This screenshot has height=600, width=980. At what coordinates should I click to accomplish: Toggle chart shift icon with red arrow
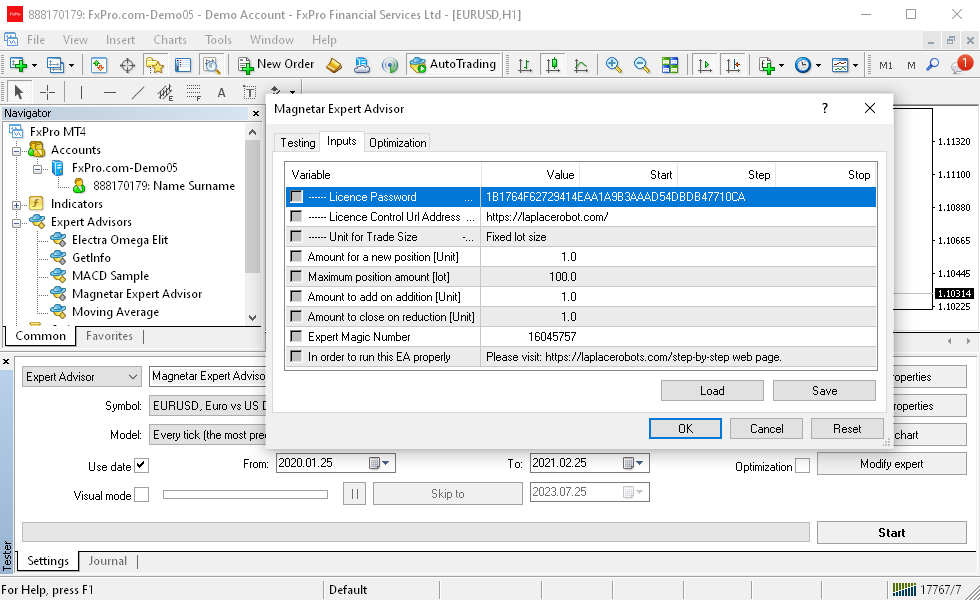pyautogui.click(x=732, y=64)
